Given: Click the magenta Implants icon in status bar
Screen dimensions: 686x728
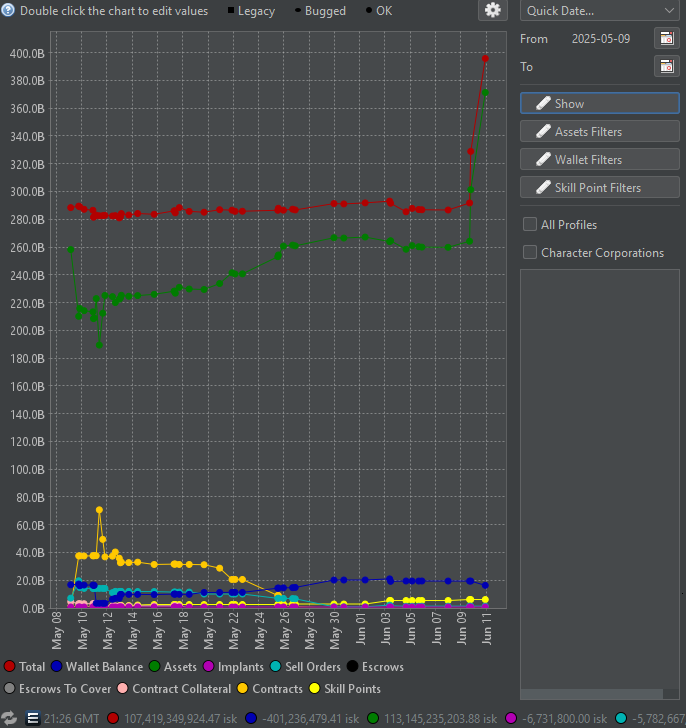Looking at the screenshot, I should click(511, 718).
